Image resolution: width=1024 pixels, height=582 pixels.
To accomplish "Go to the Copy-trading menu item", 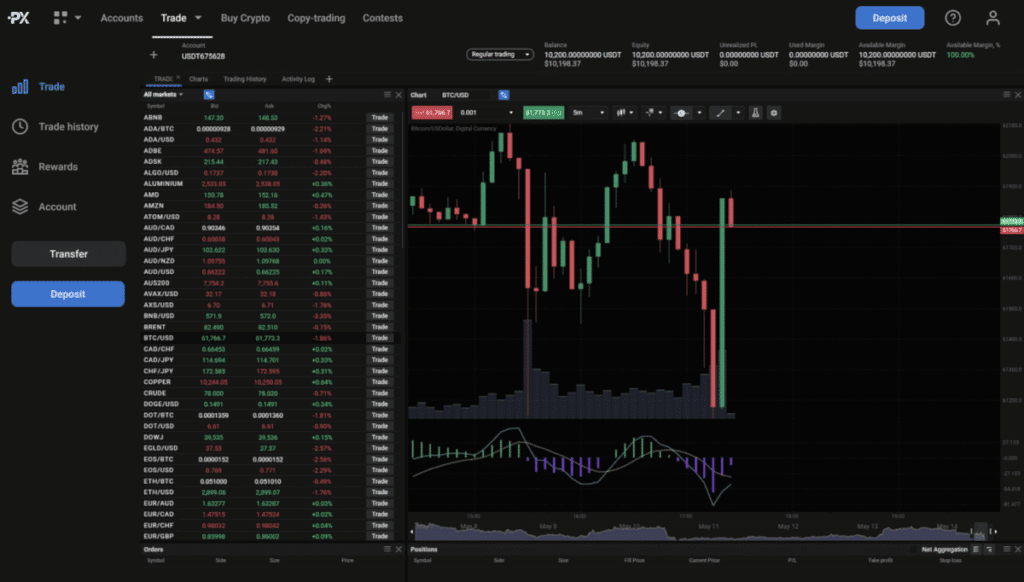I will click(x=316, y=18).
